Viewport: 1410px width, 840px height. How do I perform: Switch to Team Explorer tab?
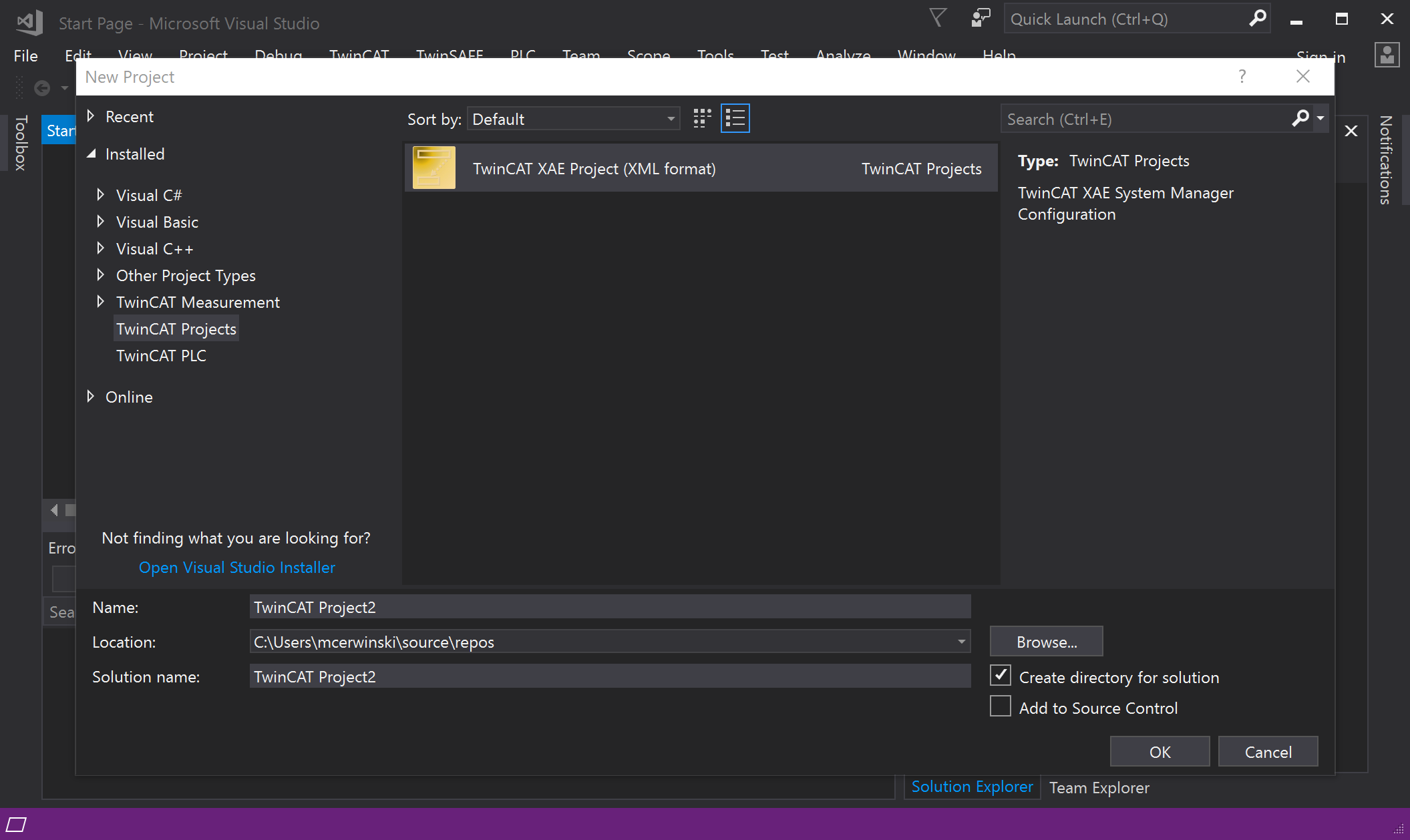(1099, 788)
